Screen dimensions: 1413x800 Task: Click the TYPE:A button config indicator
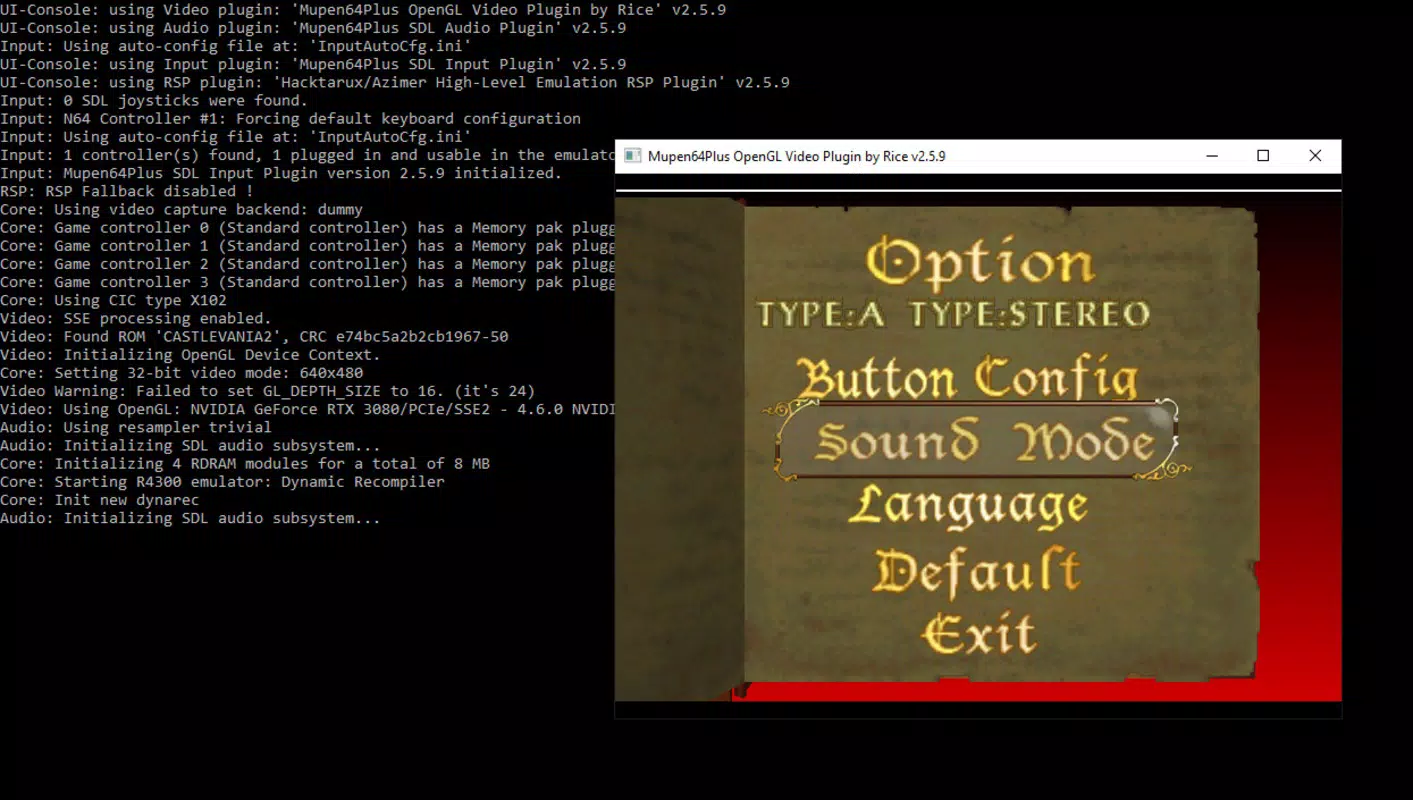(x=821, y=315)
